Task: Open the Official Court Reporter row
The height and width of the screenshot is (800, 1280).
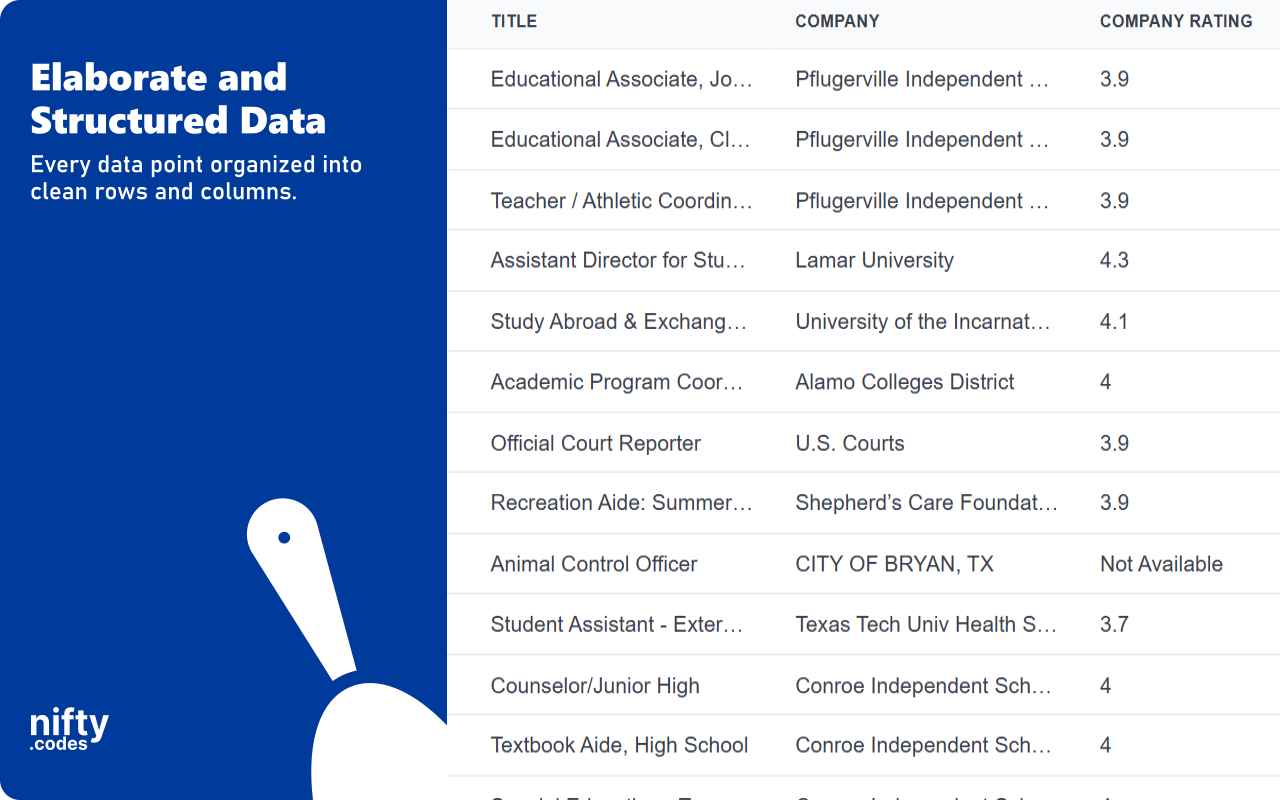Action: pos(863,443)
